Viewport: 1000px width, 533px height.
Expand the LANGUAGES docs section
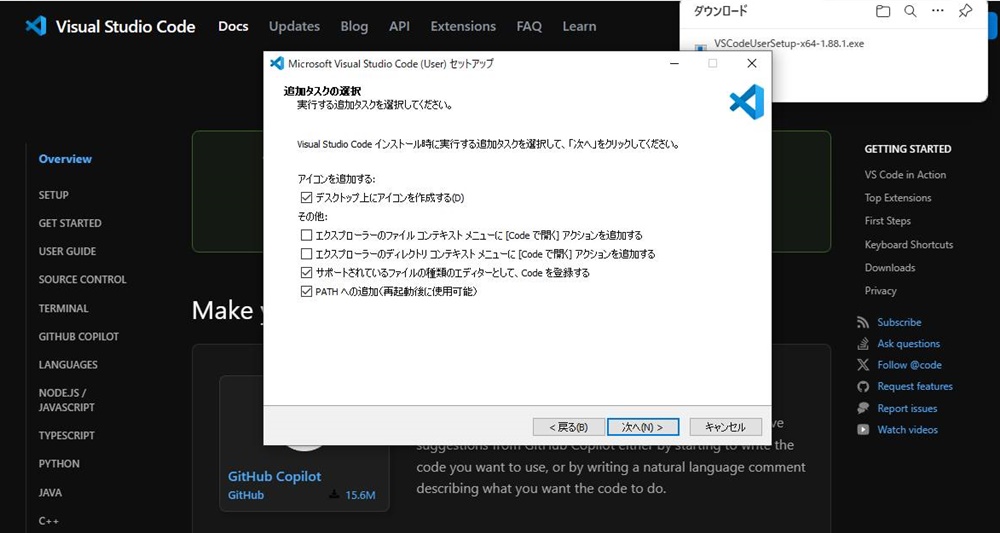(68, 365)
